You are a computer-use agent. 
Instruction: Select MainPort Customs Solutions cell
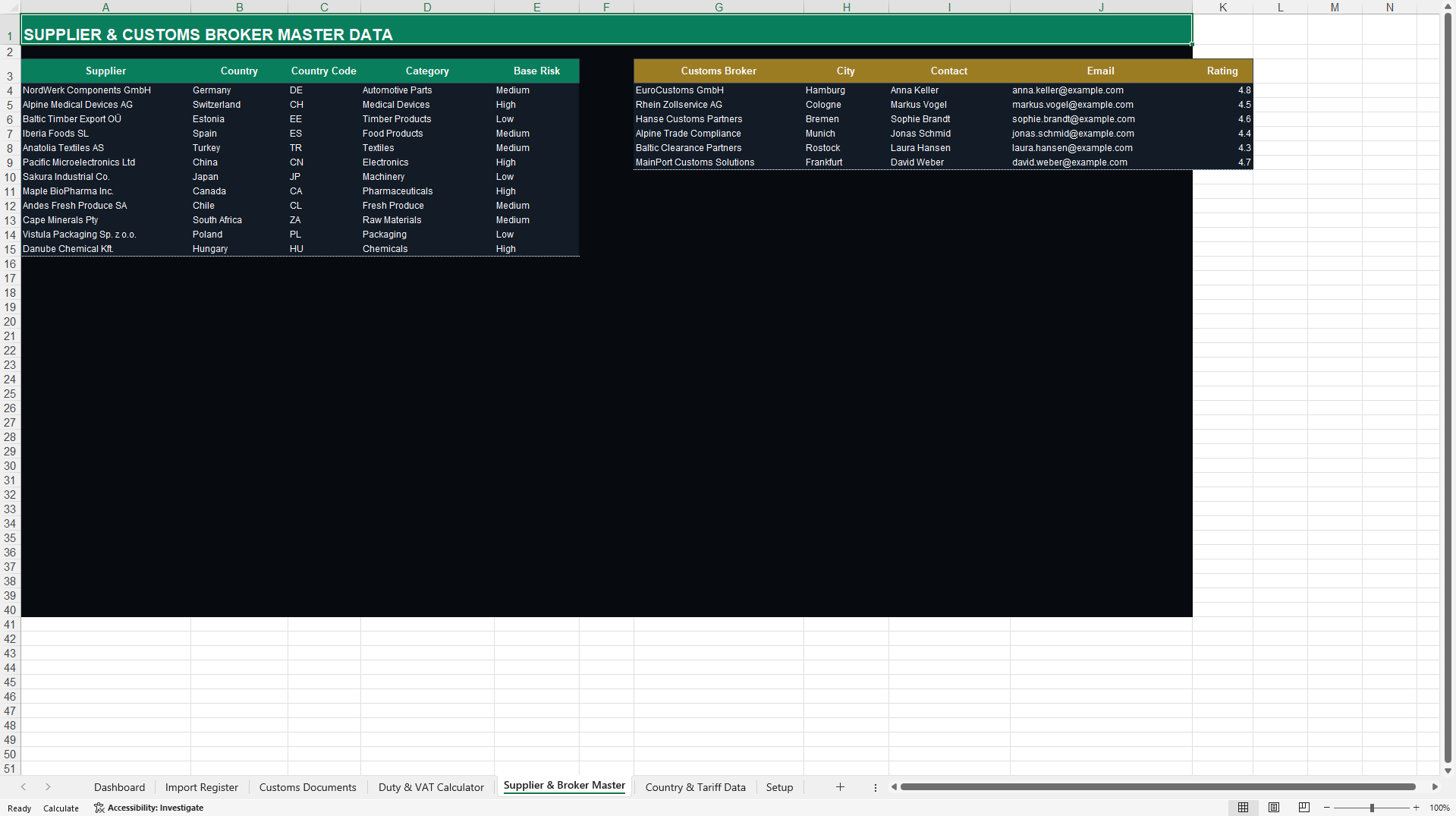[719, 162]
